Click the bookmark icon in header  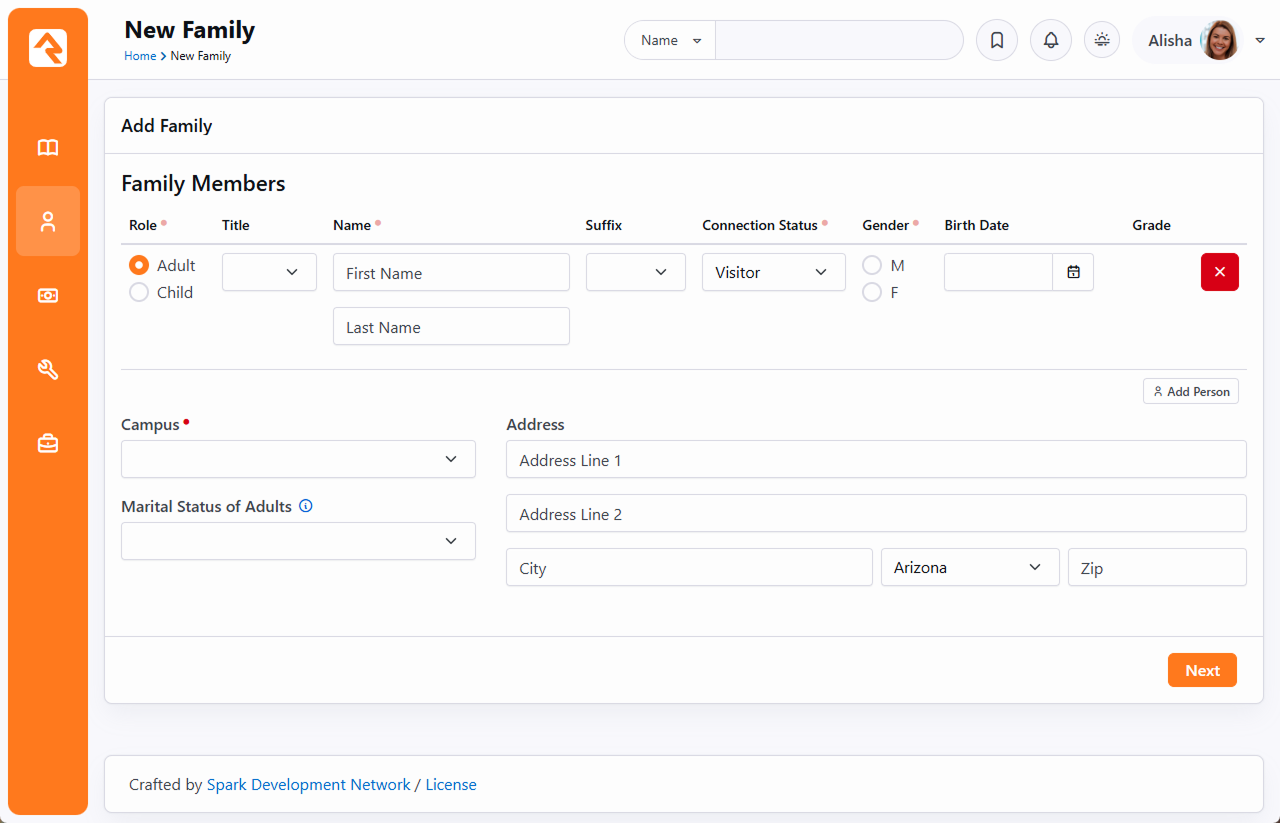coord(996,41)
